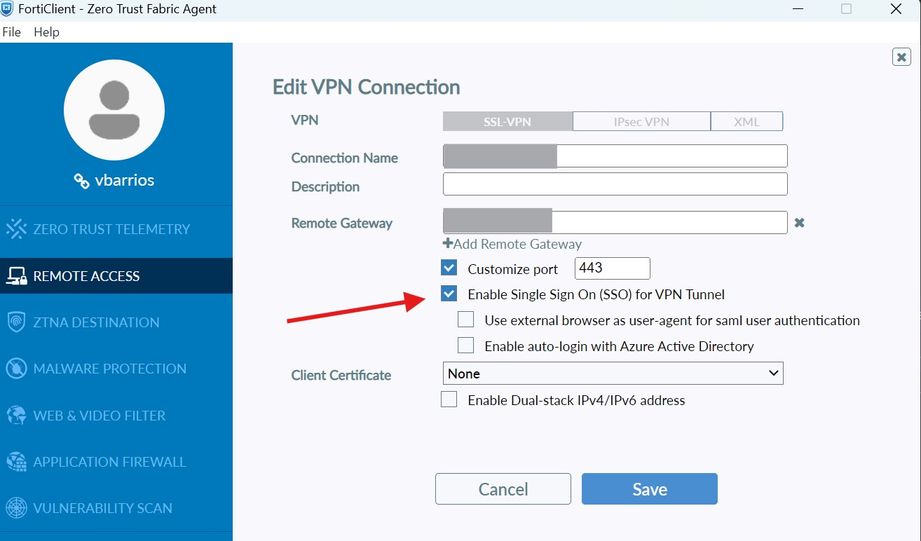Open the Vulnerability Scan icon
This screenshot has height=541, width=921.
16,508
